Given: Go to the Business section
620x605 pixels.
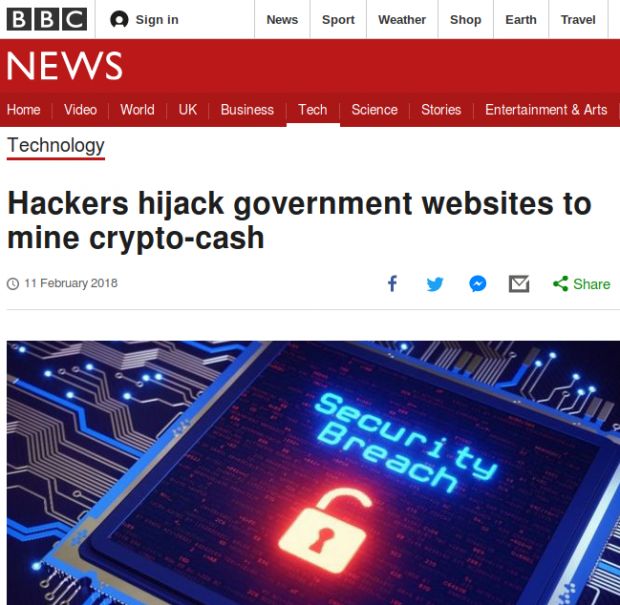Looking at the screenshot, I should click(247, 110).
